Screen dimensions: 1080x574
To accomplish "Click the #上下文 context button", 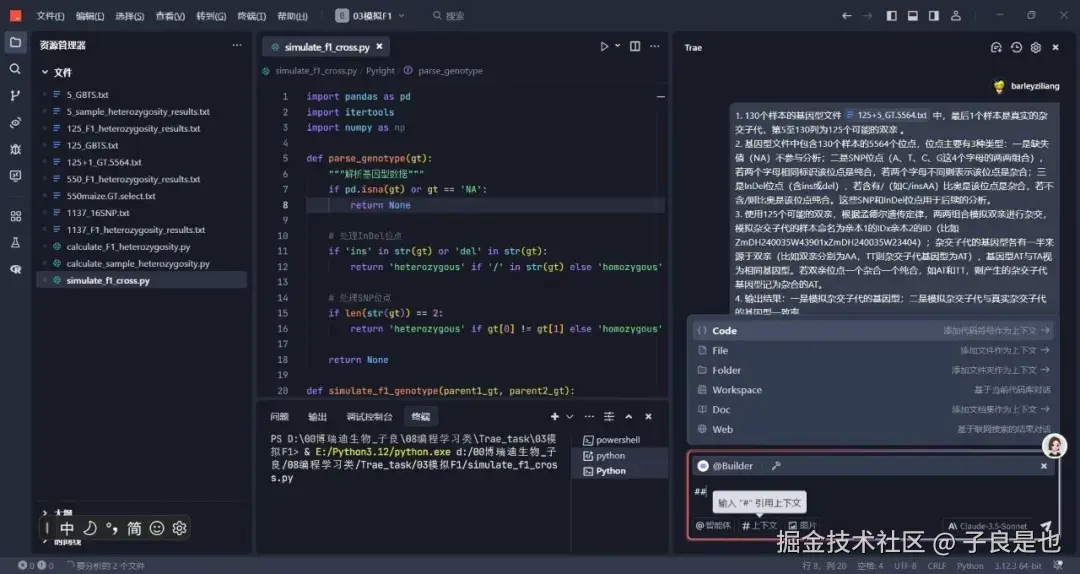I will point(760,526).
